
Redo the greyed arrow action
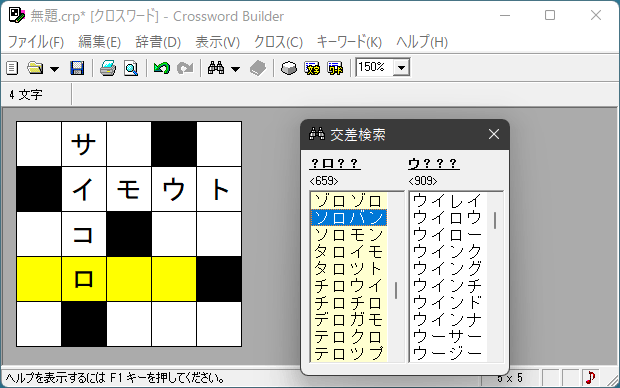[x=185, y=68]
